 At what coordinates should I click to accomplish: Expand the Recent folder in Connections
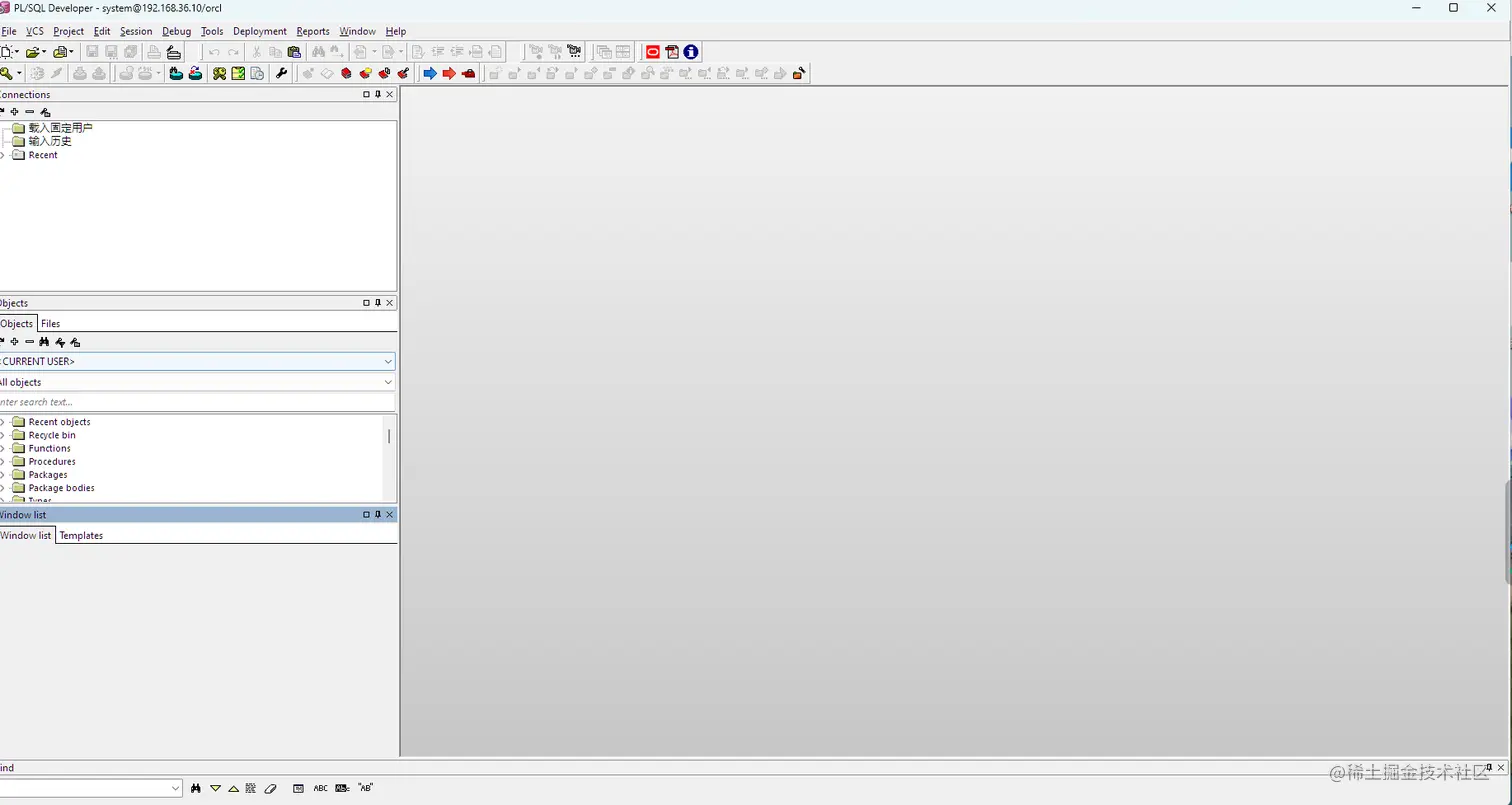(x=3, y=155)
